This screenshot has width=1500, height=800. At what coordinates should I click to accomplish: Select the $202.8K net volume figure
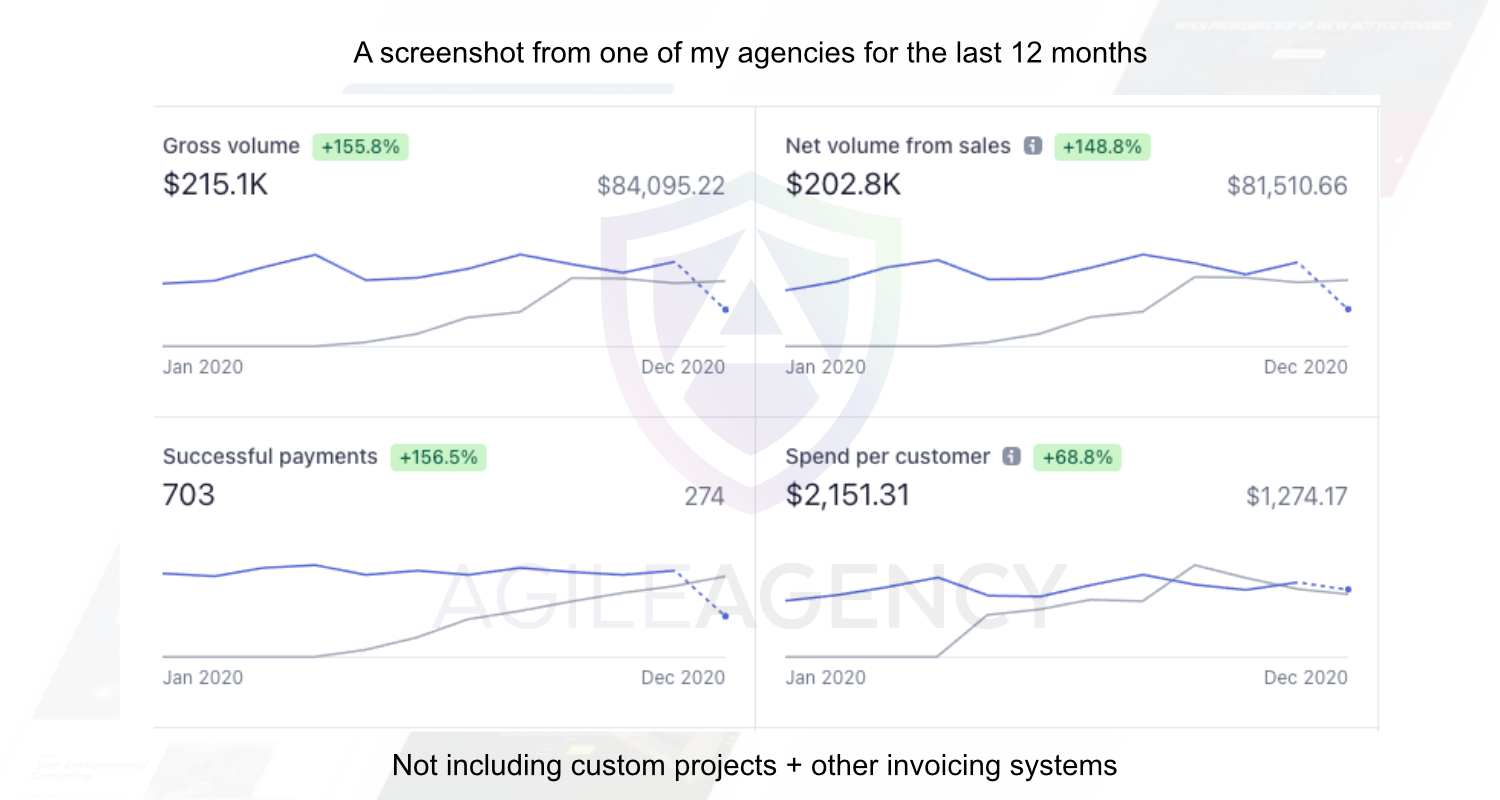point(842,185)
